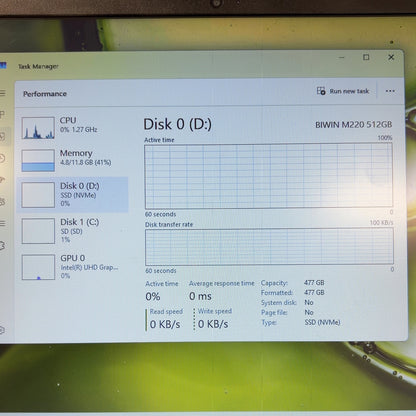Click the 0 KB/s read speed value
This screenshot has height=416, width=416.
(x=165, y=324)
